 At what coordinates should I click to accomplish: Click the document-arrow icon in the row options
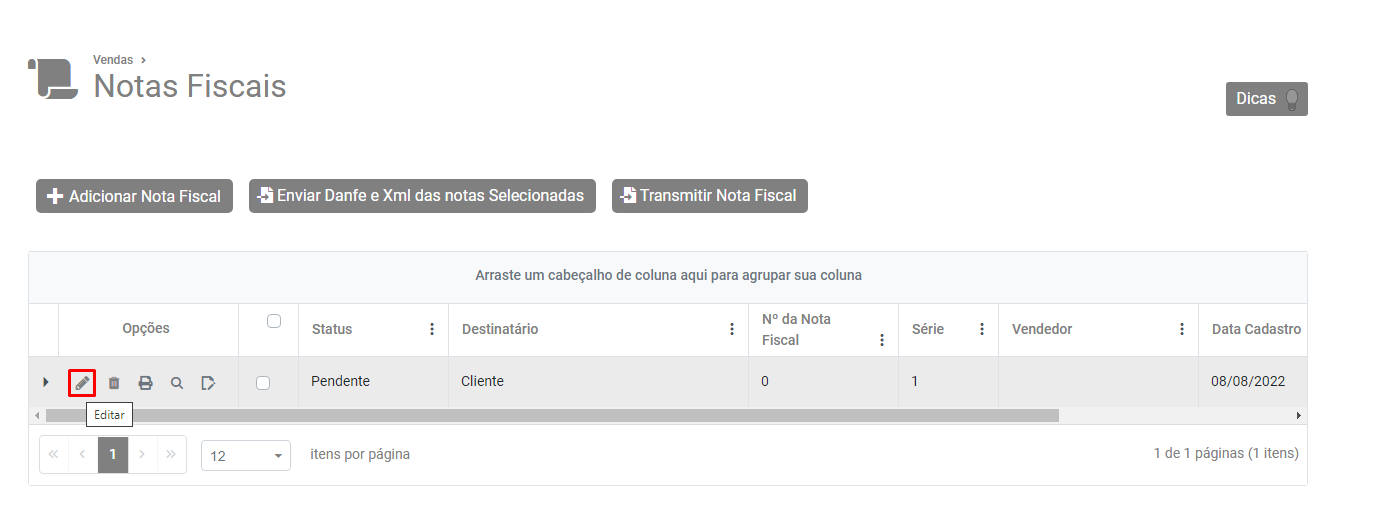coord(208,383)
